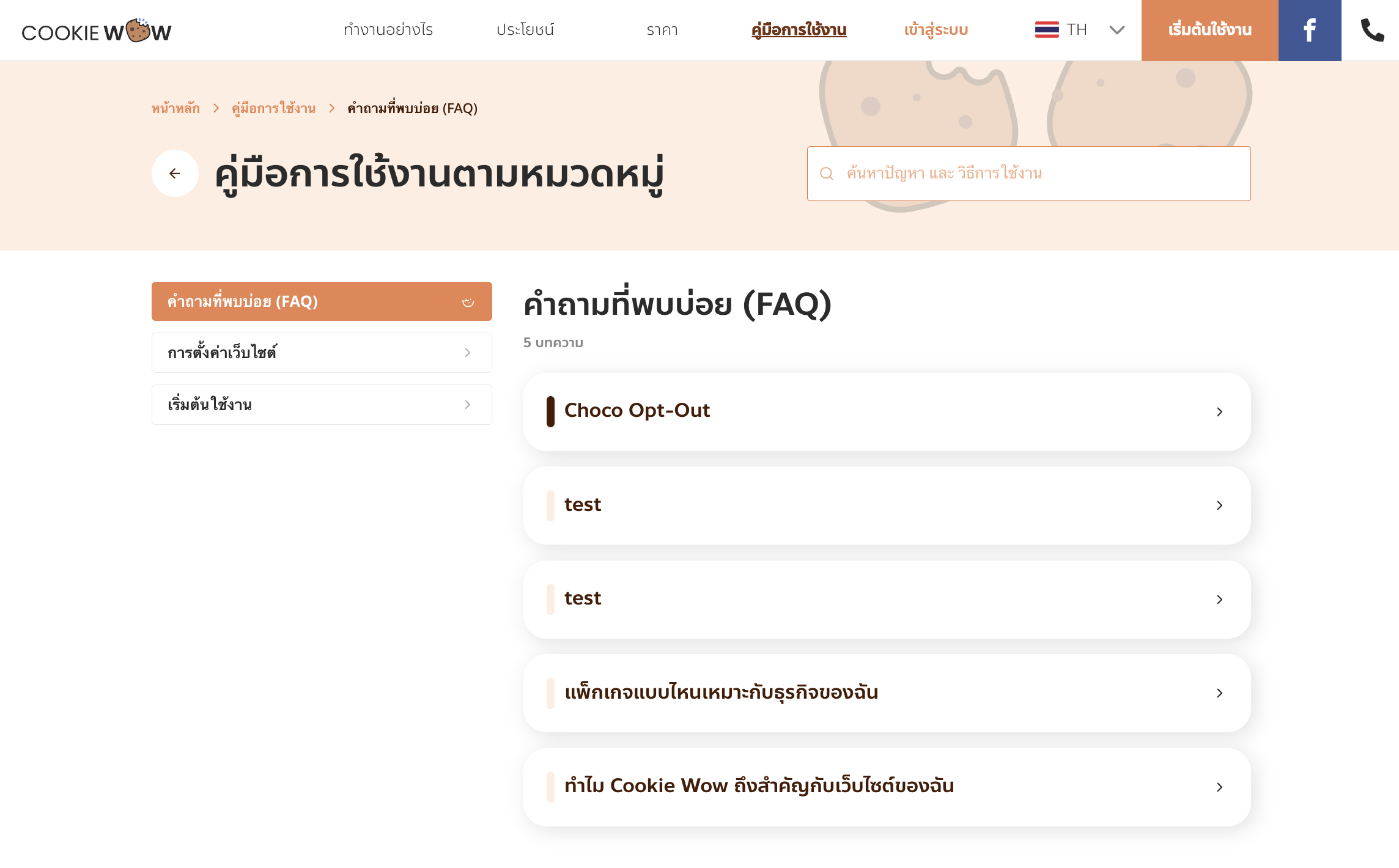The image size is (1399, 868).
Task: Click the หน้าหลัก breadcrumb link
Action: (175, 108)
